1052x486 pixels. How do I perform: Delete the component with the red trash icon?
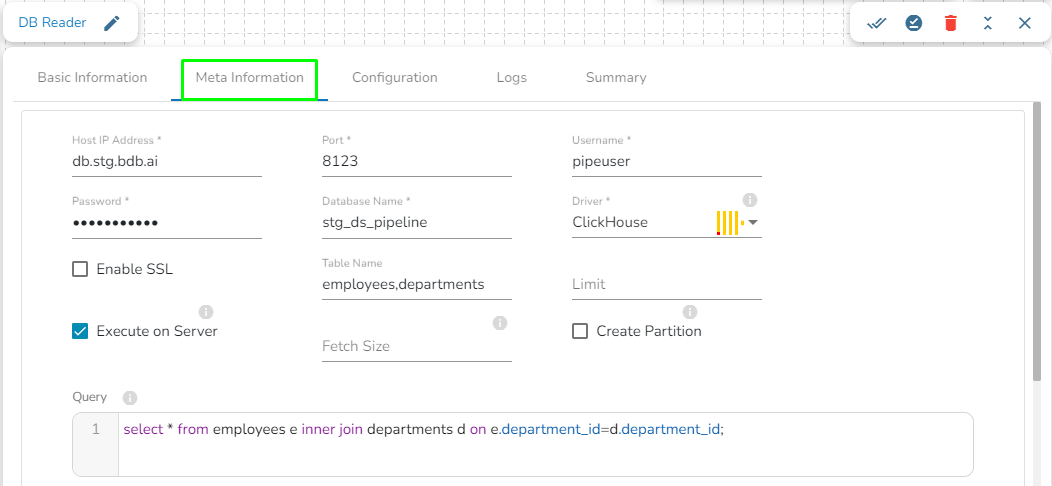tap(951, 23)
